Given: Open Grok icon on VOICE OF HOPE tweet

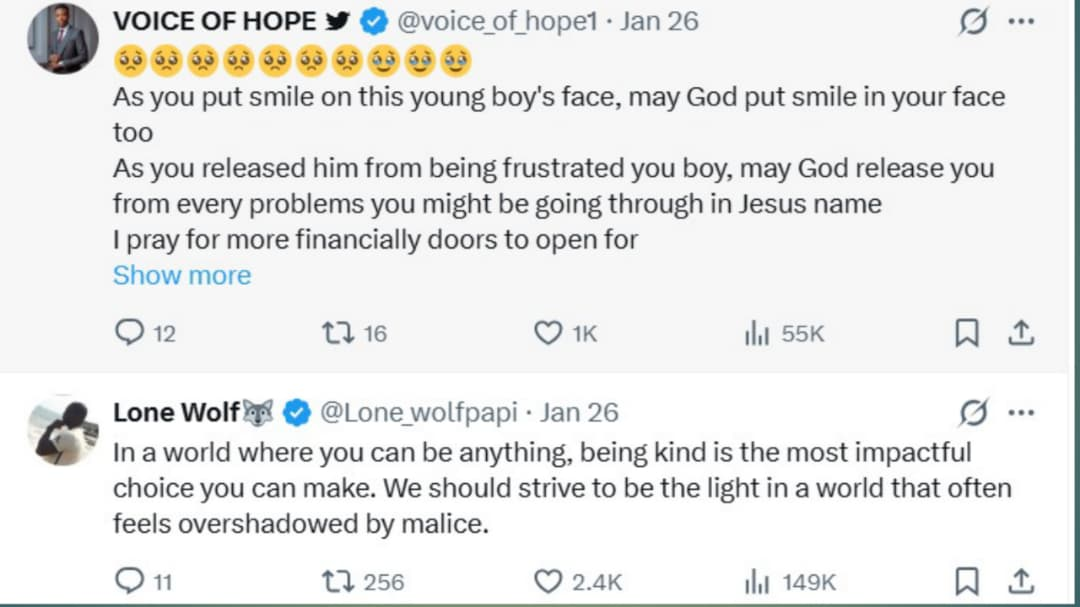Looking at the screenshot, I should click(x=973, y=22).
